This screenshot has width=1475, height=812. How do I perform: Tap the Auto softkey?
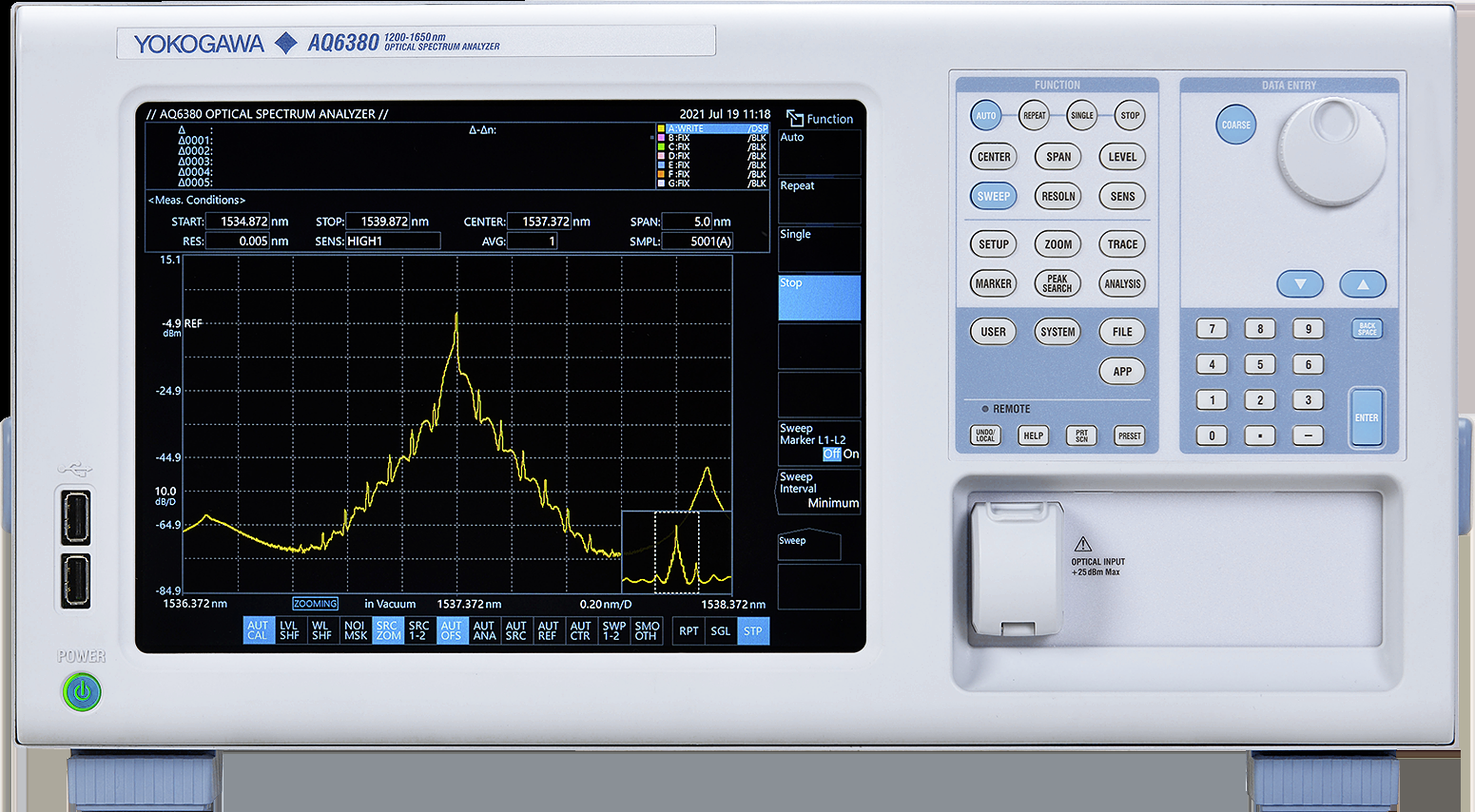[x=820, y=152]
